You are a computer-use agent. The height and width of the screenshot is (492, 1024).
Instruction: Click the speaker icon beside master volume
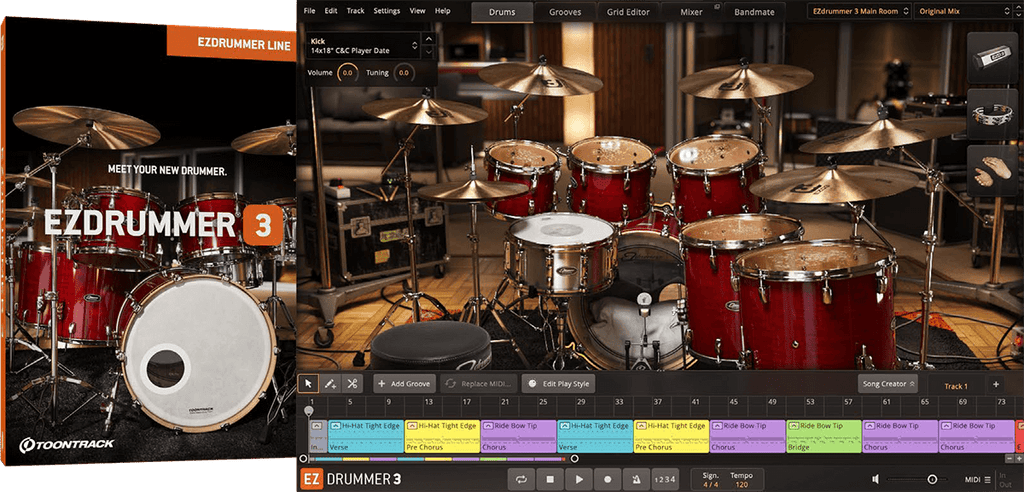coord(876,480)
